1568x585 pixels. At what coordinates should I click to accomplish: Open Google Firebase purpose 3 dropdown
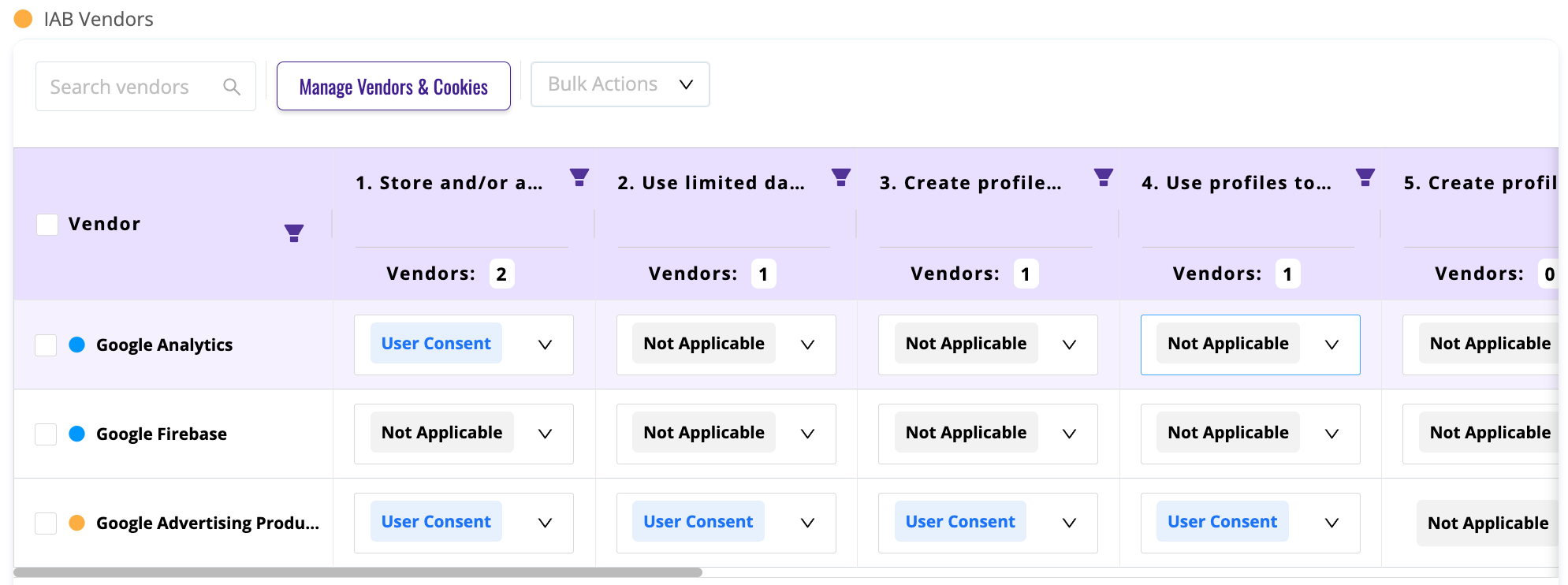coord(988,434)
